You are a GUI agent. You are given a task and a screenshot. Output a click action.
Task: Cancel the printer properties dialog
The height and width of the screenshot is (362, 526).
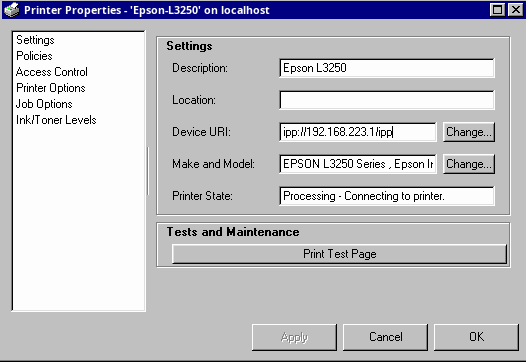tap(385, 337)
